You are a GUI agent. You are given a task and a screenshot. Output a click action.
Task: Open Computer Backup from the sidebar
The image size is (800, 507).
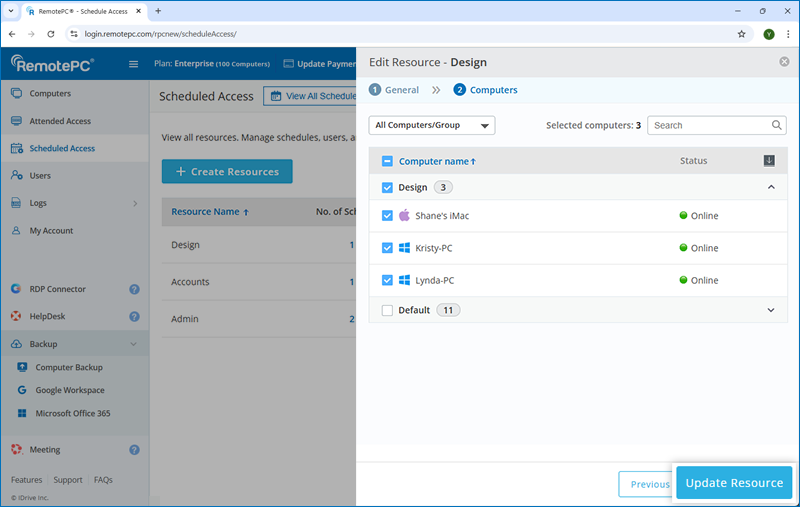69,367
